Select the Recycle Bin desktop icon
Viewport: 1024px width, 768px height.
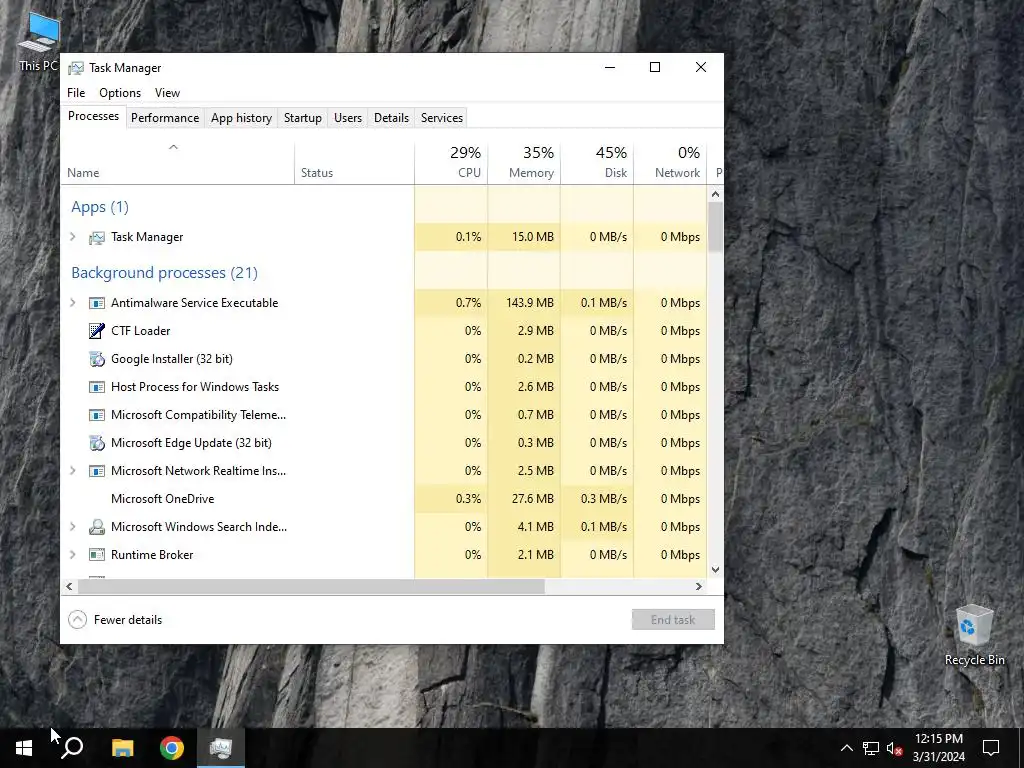[x=974, y=635]
